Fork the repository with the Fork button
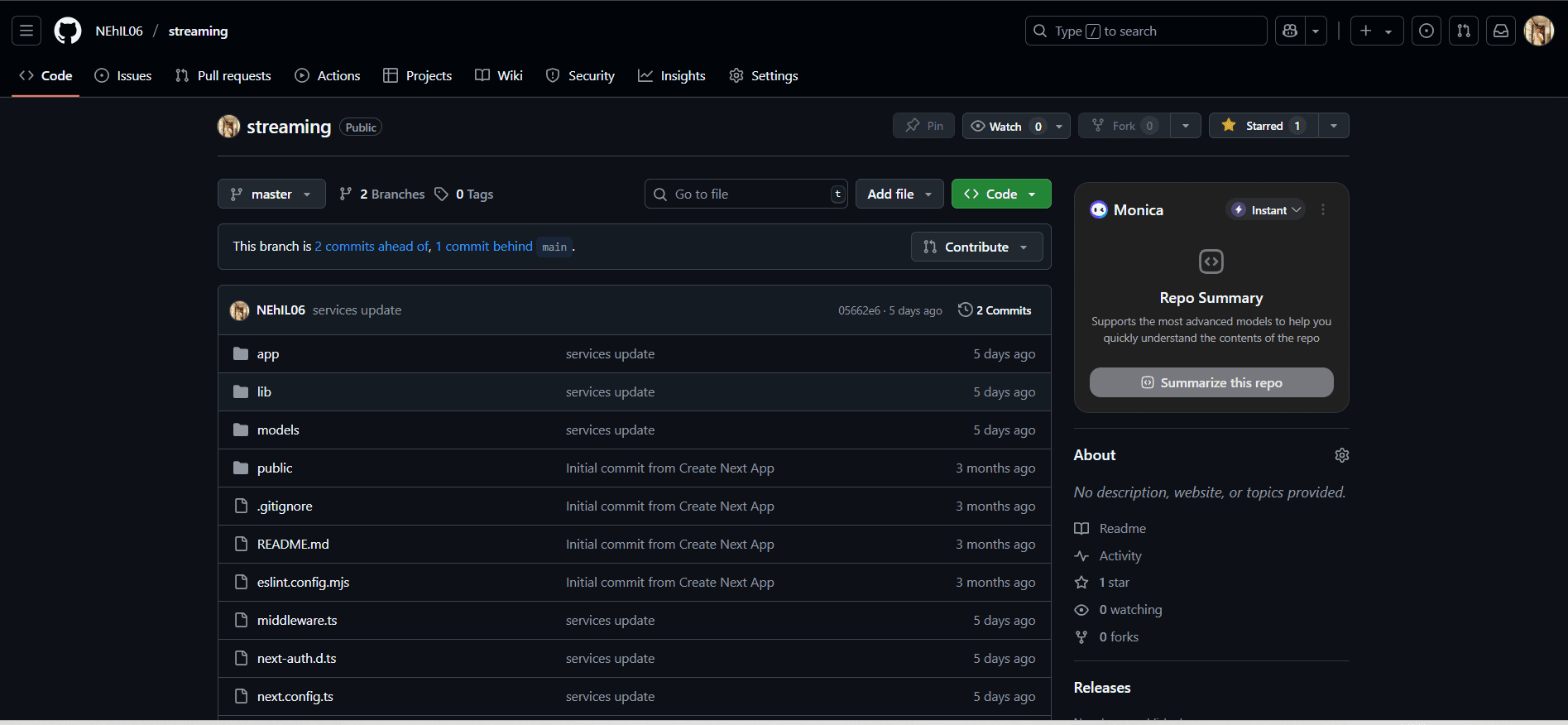 pyautogui.click(x=1124, y=126)
